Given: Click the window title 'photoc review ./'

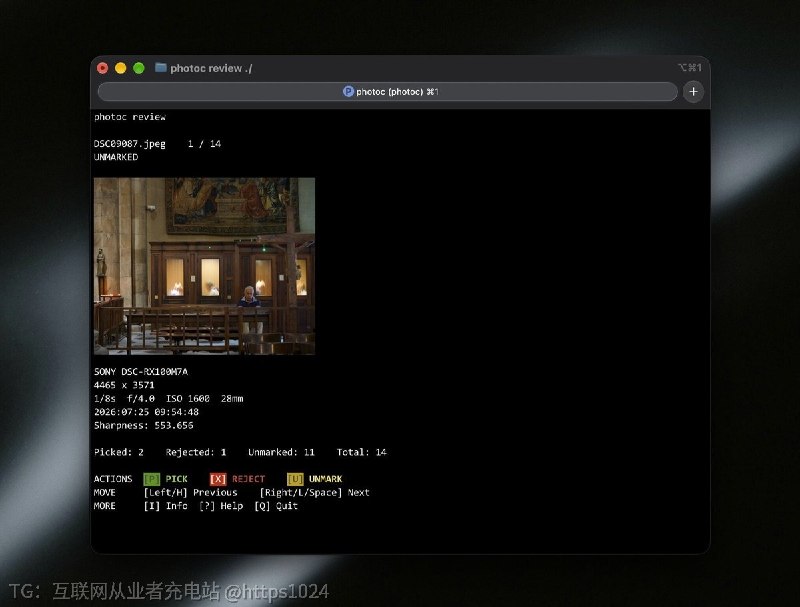Looking at the screenshot, I should click(211, 68).
